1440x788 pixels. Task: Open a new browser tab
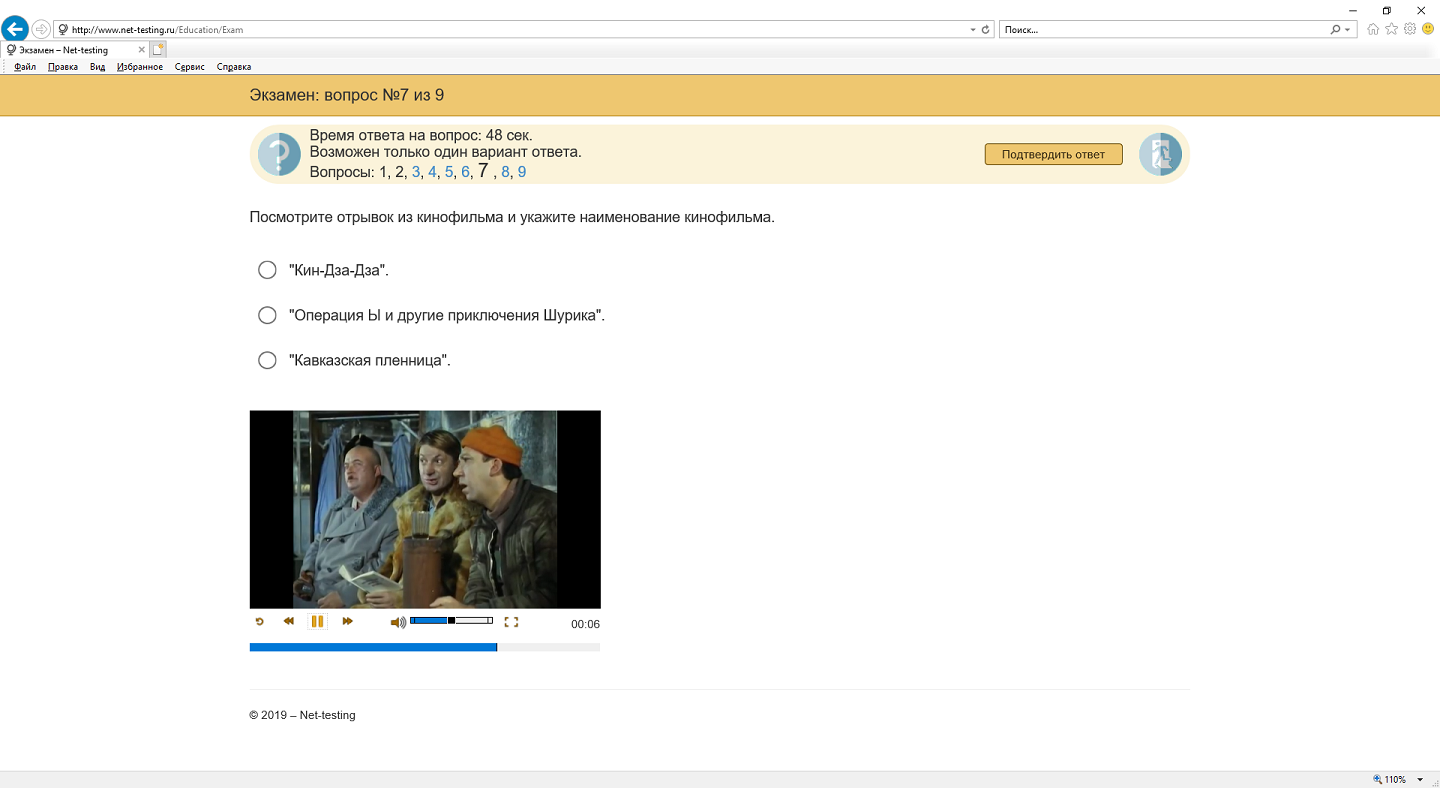[x=159, y=49]
